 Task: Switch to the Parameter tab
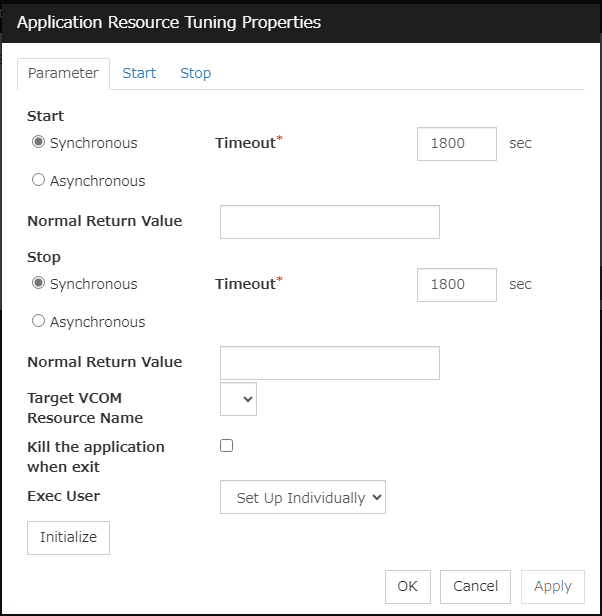click(x=63, y=73)
